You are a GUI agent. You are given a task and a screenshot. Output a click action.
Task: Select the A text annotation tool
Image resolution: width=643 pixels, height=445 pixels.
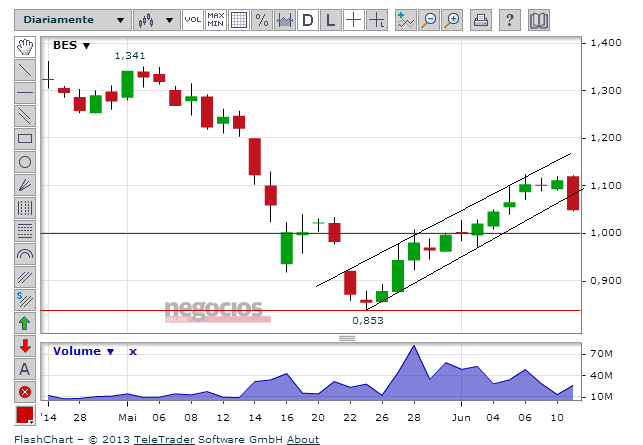pyautogui.click(x=25, y=369)
